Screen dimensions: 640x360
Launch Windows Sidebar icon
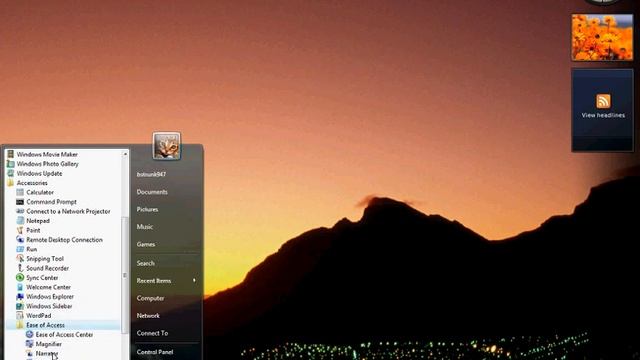tap(20, 306)
